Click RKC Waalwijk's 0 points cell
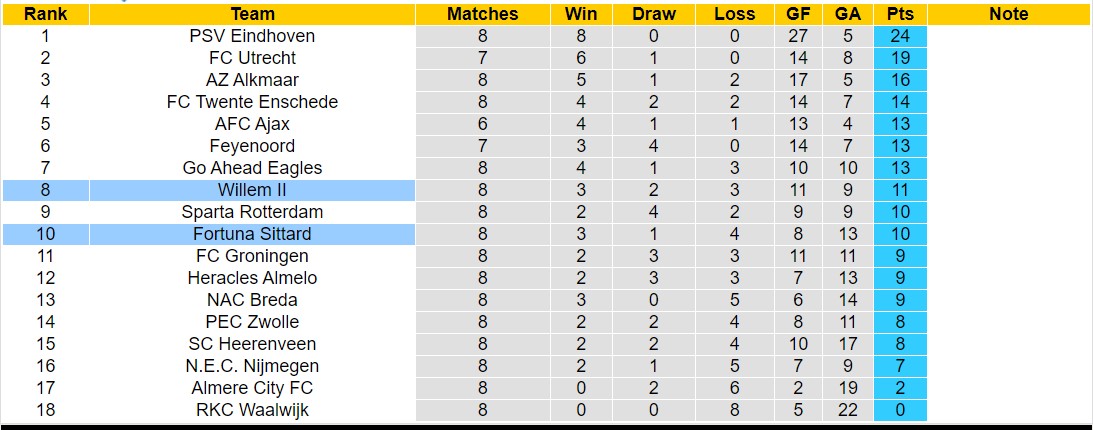 click(900, 410)
